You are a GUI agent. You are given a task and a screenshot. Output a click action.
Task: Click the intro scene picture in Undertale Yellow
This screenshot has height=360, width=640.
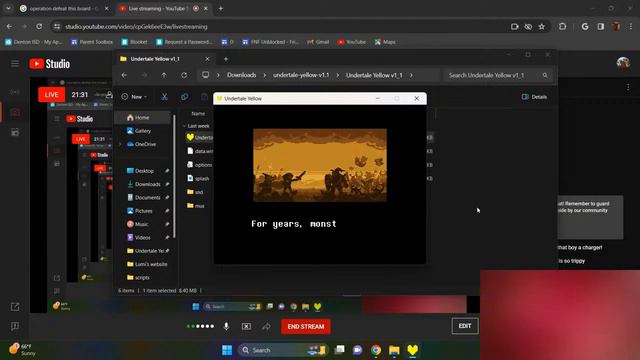tap(320, 165)
